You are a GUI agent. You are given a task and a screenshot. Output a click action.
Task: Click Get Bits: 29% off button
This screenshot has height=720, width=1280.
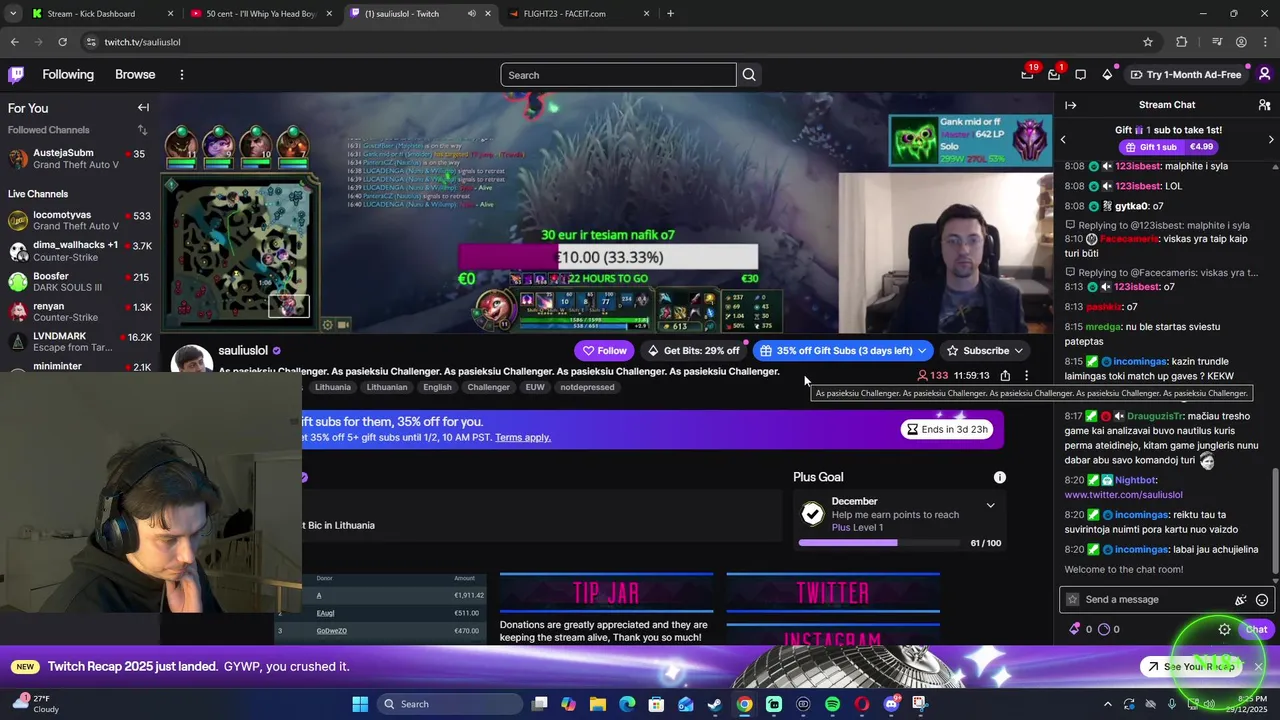(692, 351)
